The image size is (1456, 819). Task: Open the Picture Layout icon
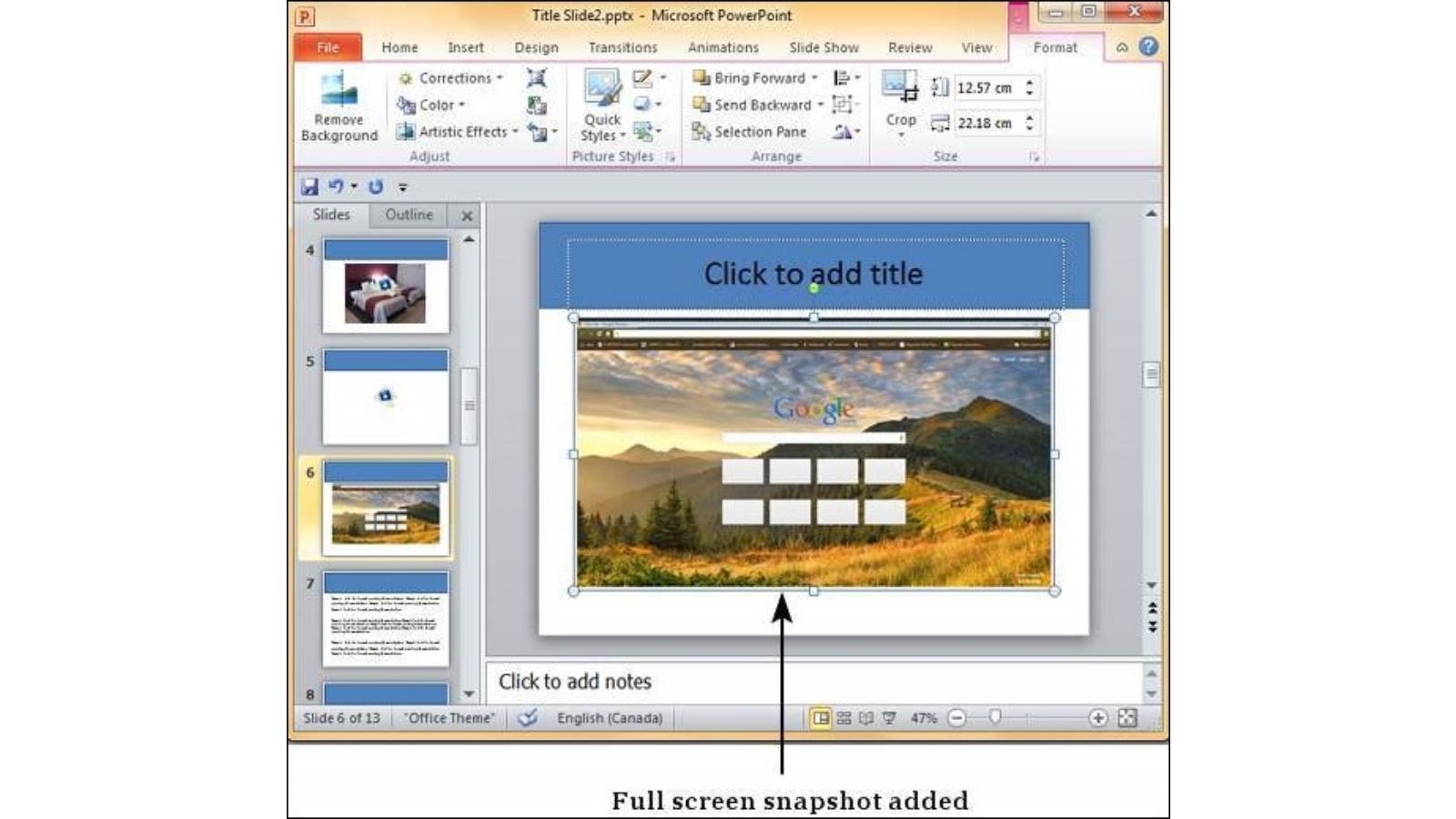tap(648, 132)
